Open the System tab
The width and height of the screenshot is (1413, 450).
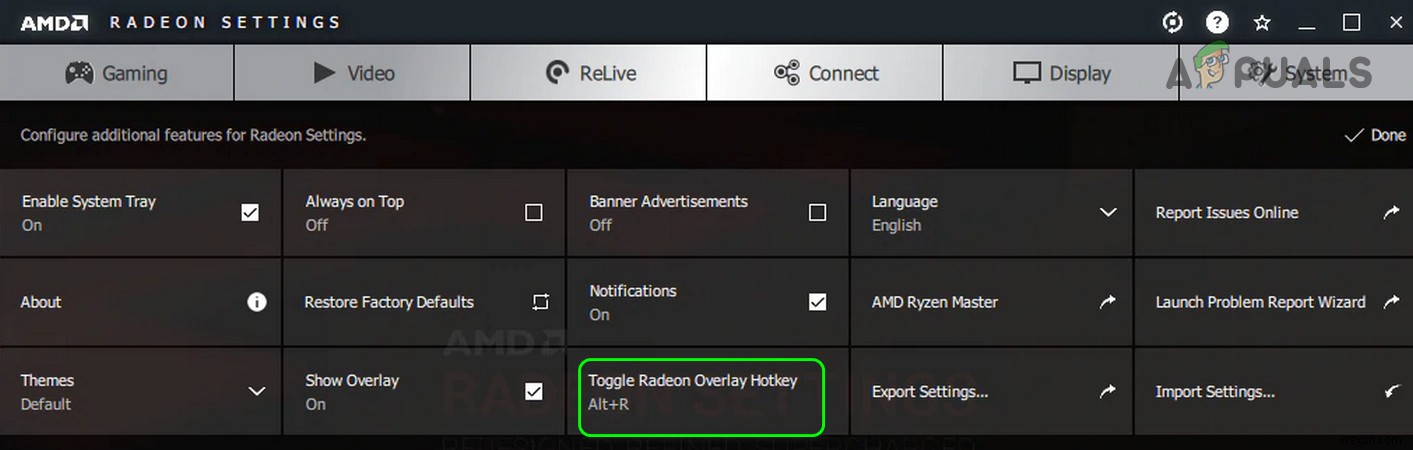pos(1296,73)
